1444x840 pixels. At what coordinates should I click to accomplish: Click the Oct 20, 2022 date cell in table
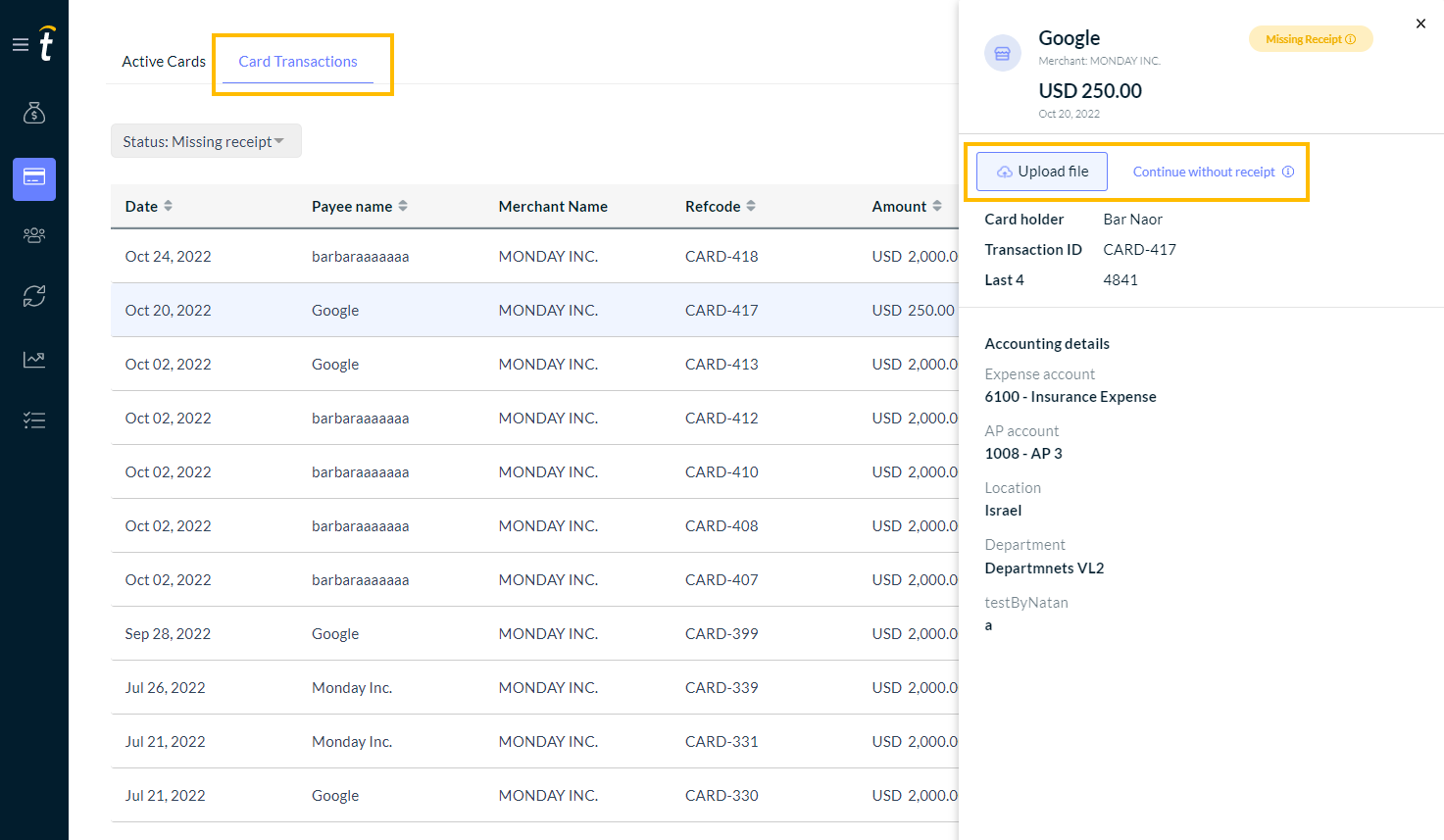point(168,310)
